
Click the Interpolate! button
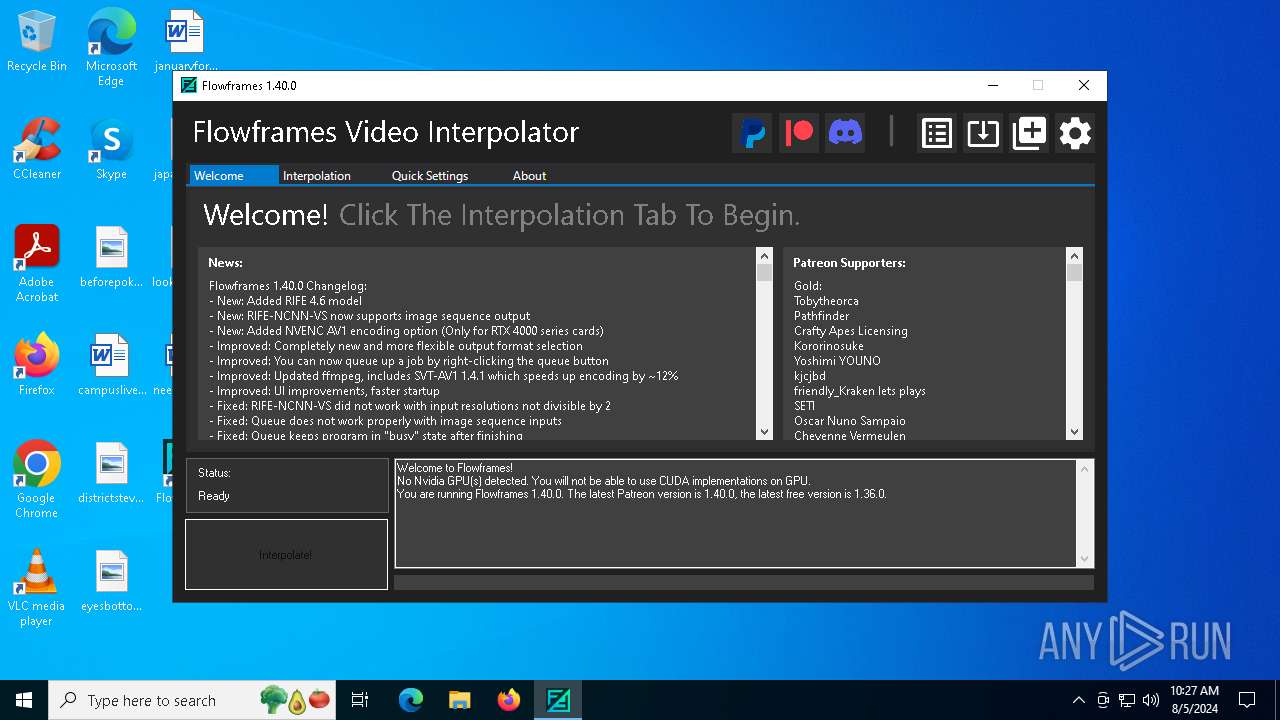point(286,554)
